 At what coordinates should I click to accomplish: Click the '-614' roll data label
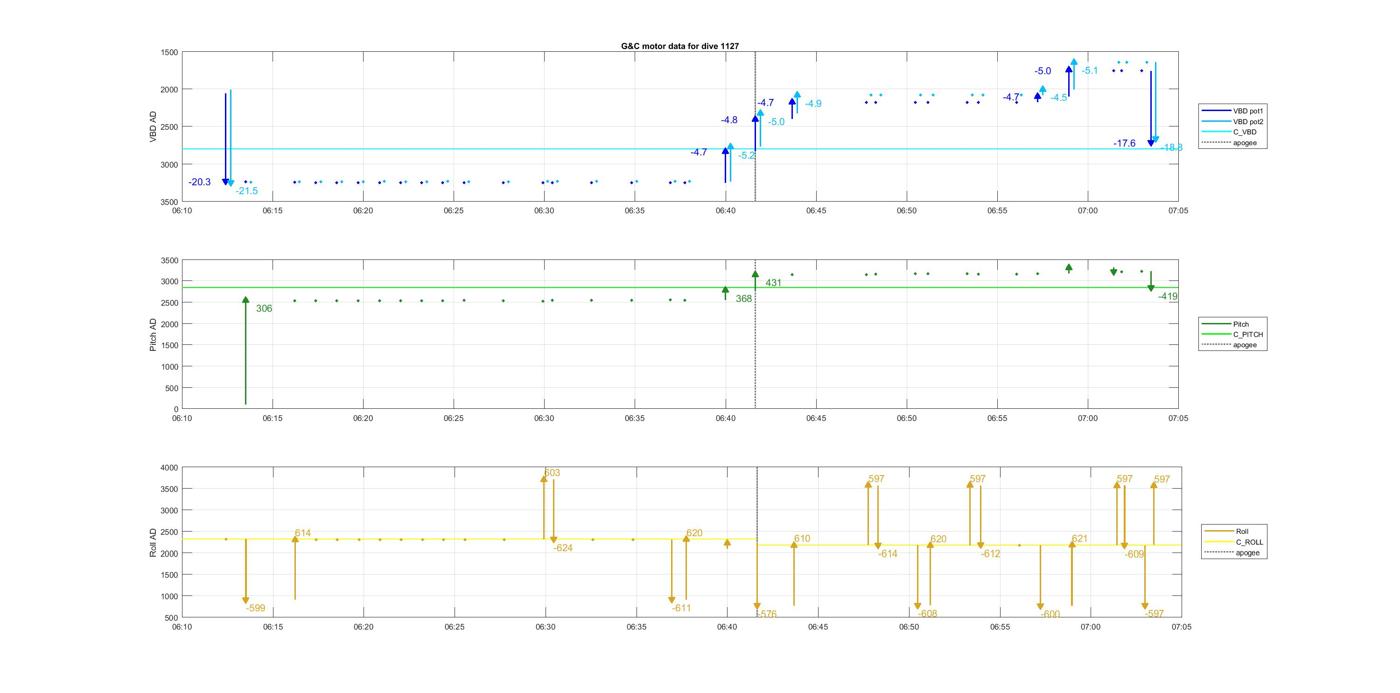click(x=888, y=554)
